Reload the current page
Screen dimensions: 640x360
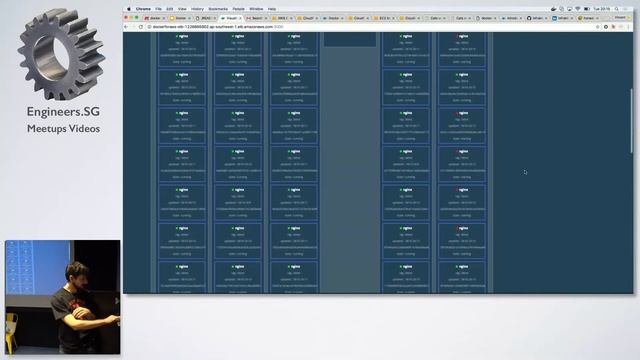[x=141, y=27]
